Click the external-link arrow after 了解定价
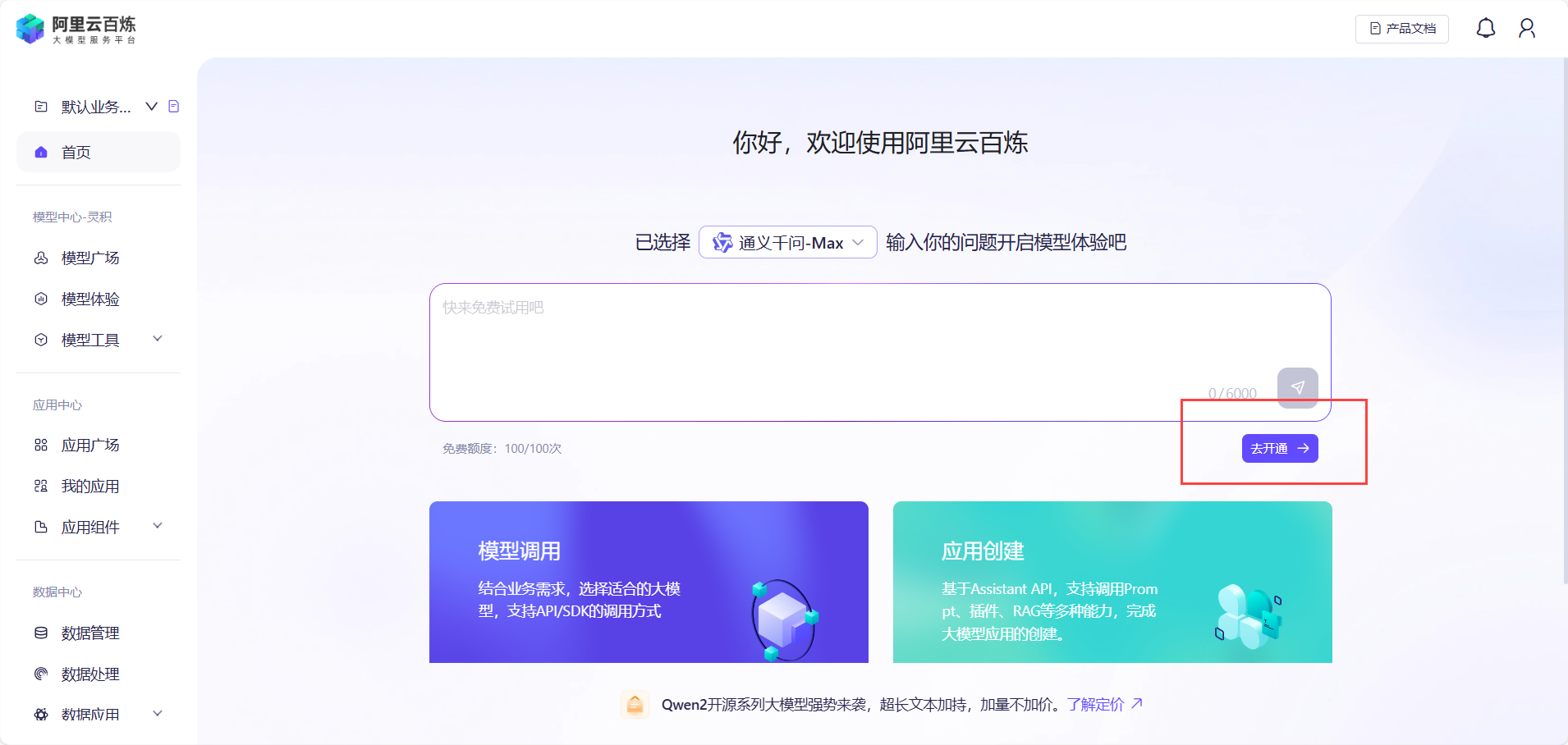 (x=1137, y=703)
